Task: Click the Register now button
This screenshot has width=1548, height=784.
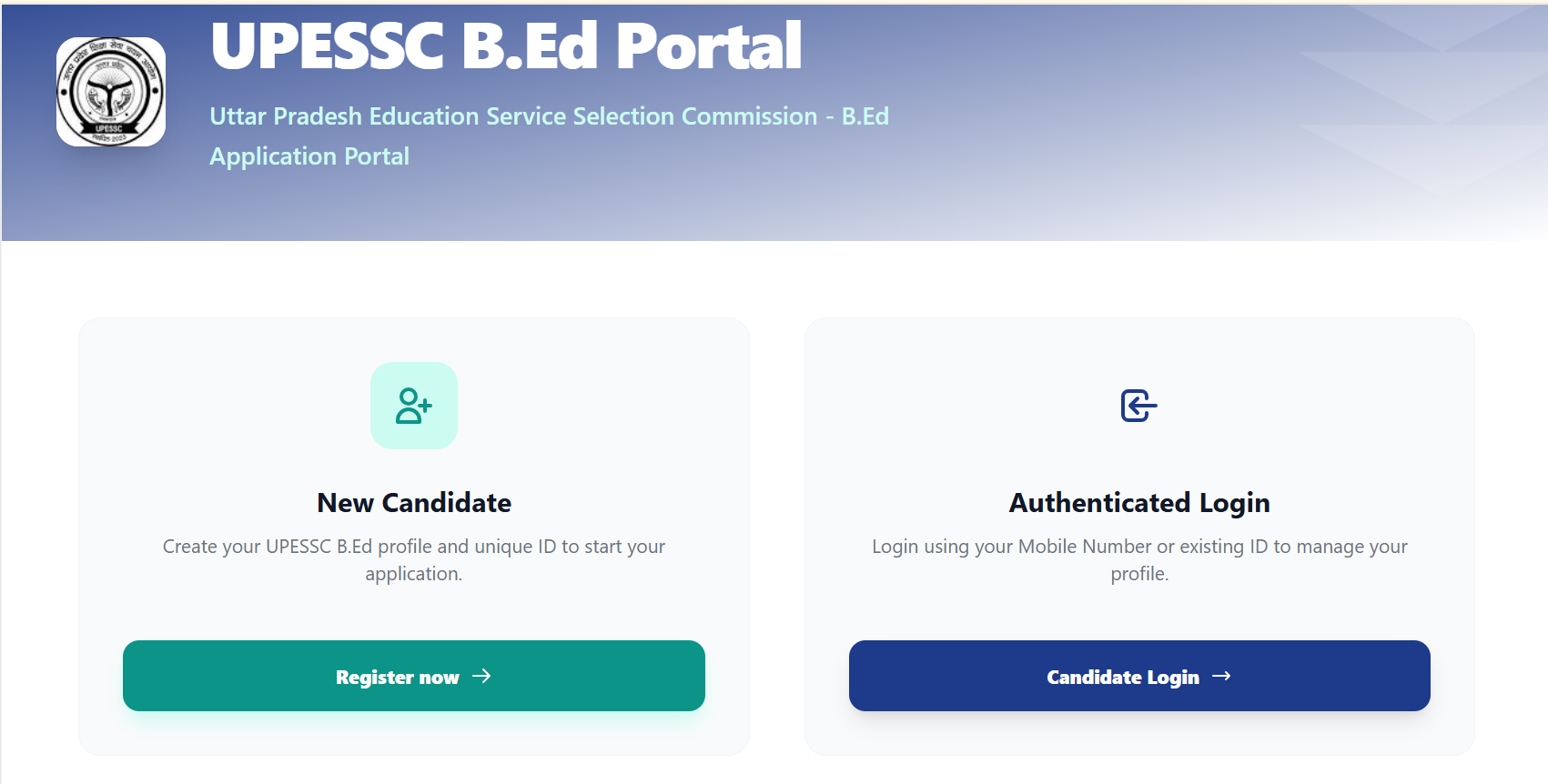Action: pos(413,676)
